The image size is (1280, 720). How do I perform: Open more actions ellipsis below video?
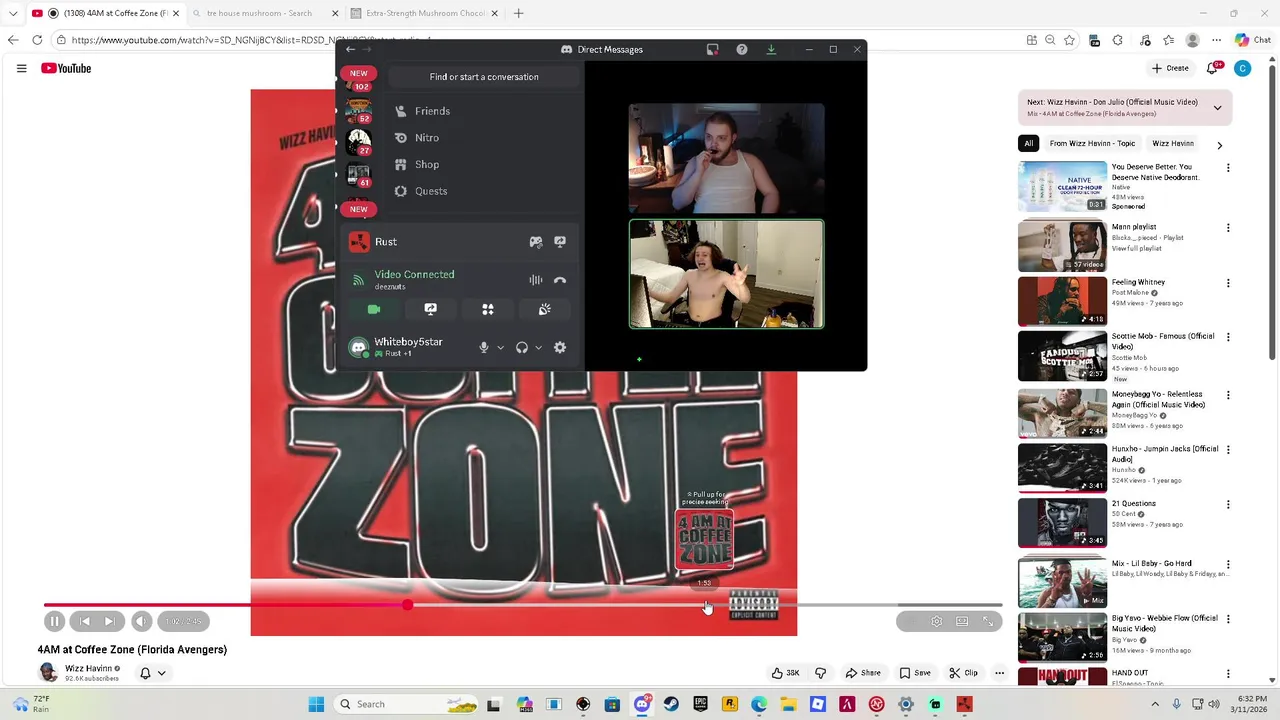point(999,673)
